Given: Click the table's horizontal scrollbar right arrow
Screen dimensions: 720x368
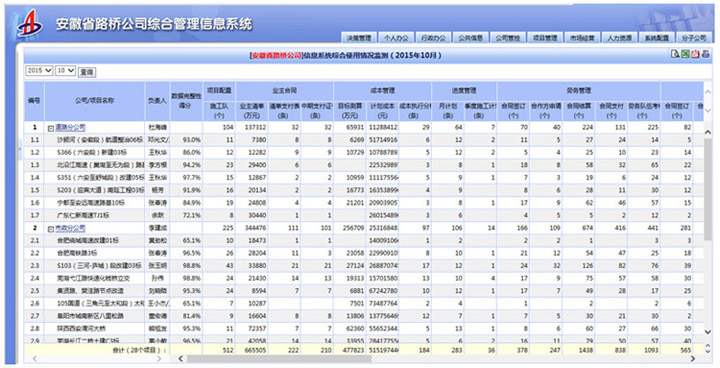Looking at the screenshot, I should pyautogui.click(x=693, y=359).
